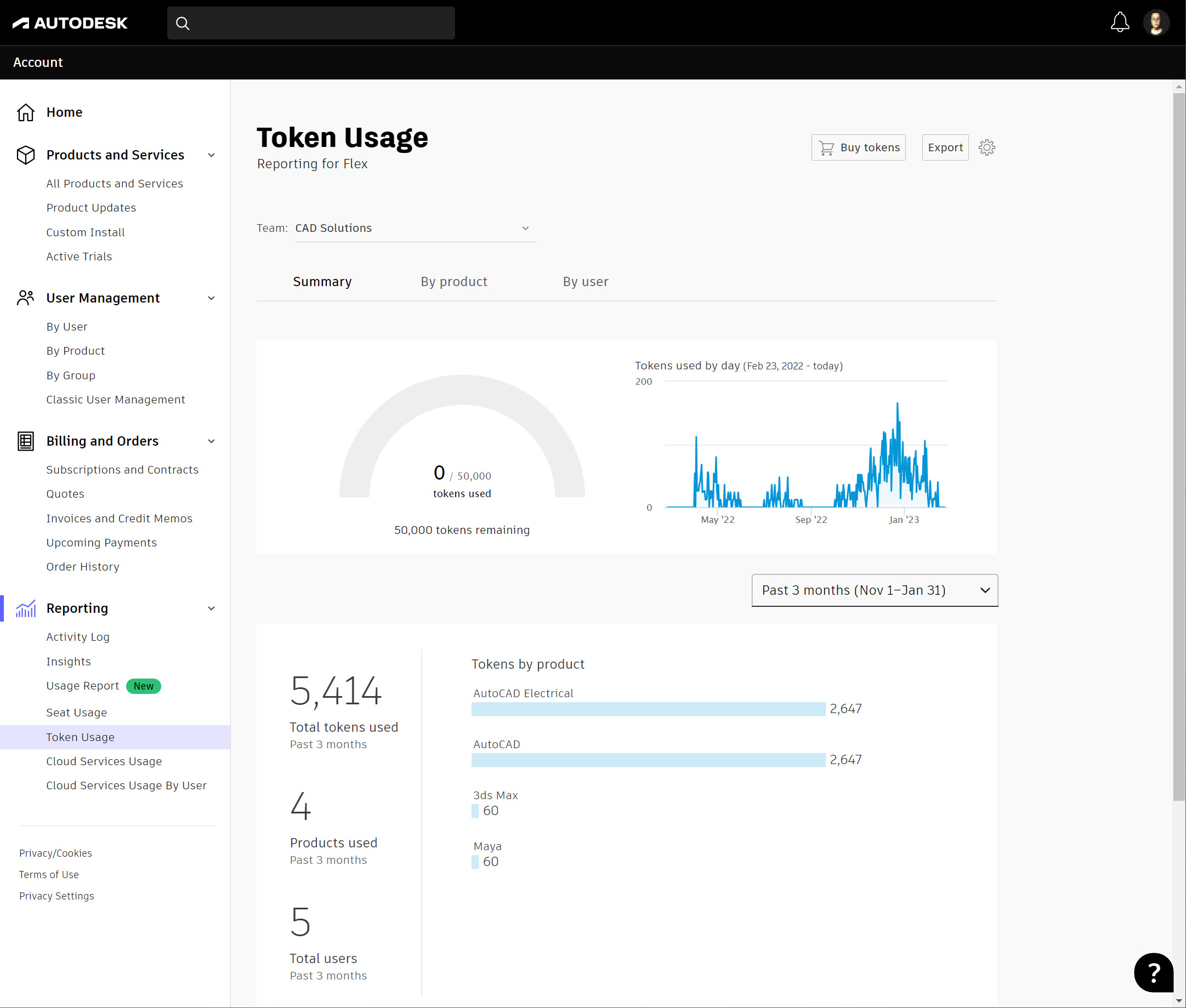1186x1008 pixels.
Task: Click the '50,000 tokens remaining' text
Action: tap(462, 530)
